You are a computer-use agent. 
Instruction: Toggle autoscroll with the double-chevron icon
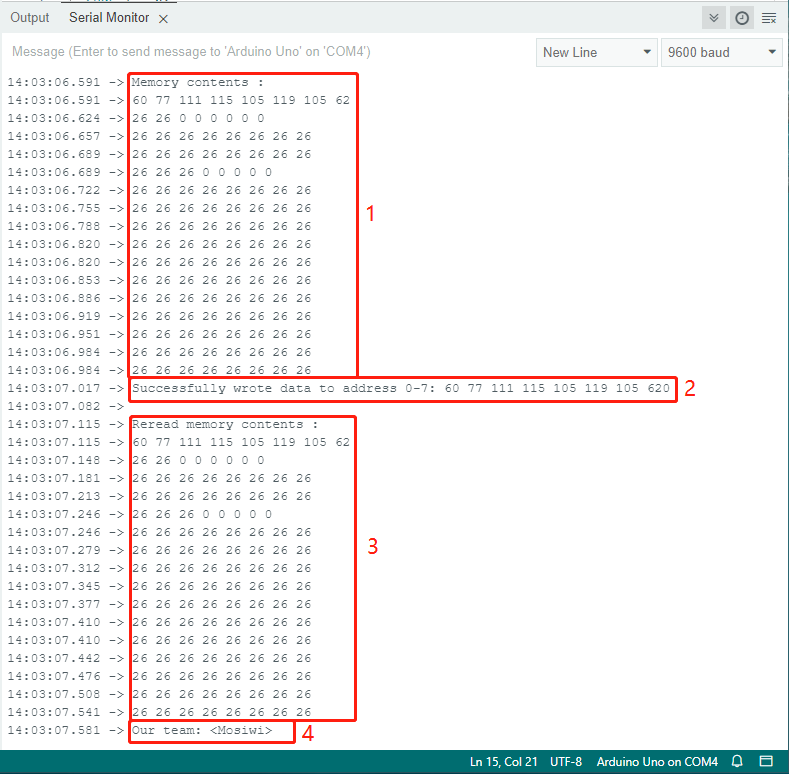pyautogui.click(x=714, y=19)
